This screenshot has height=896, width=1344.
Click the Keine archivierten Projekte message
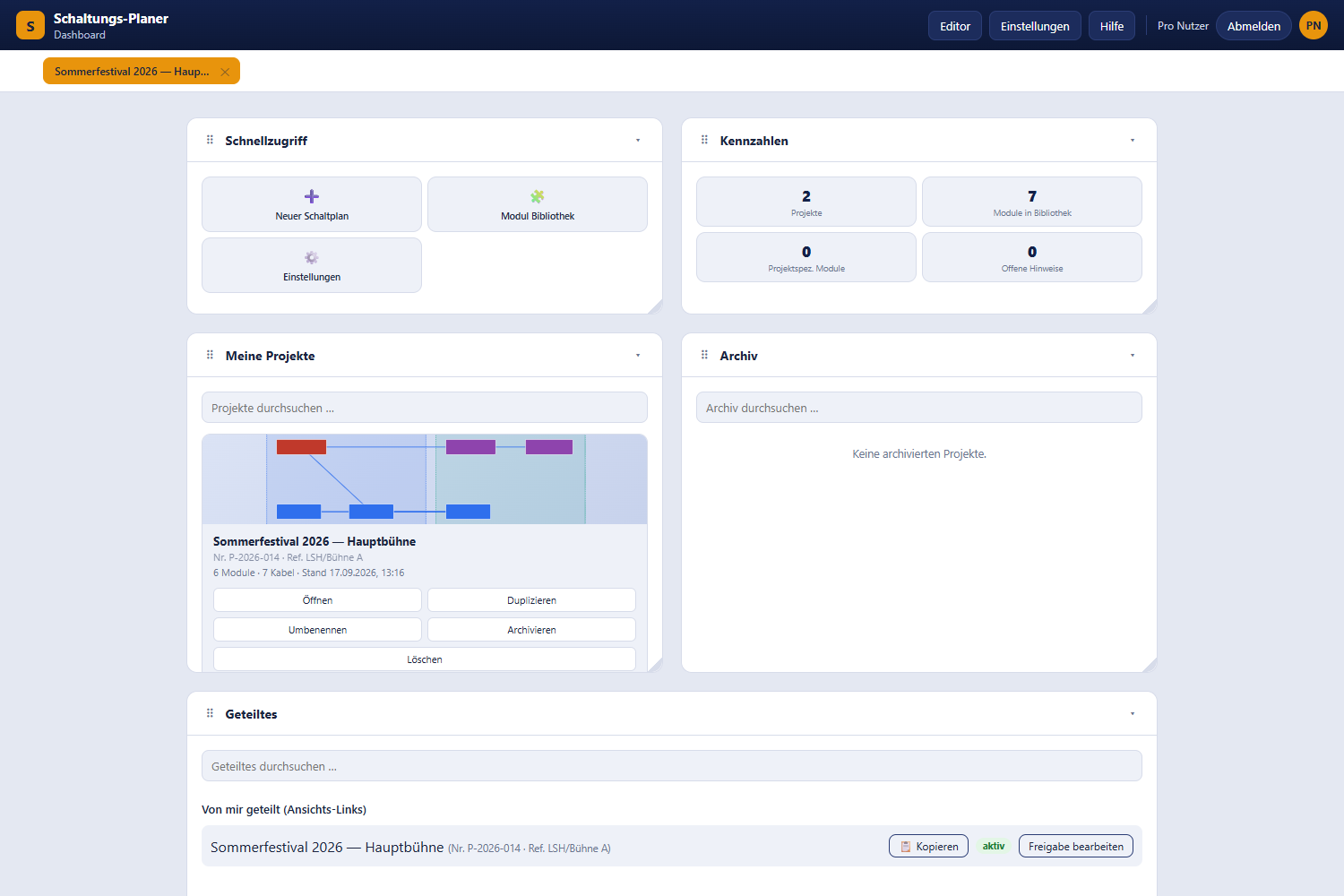point(919,454)
